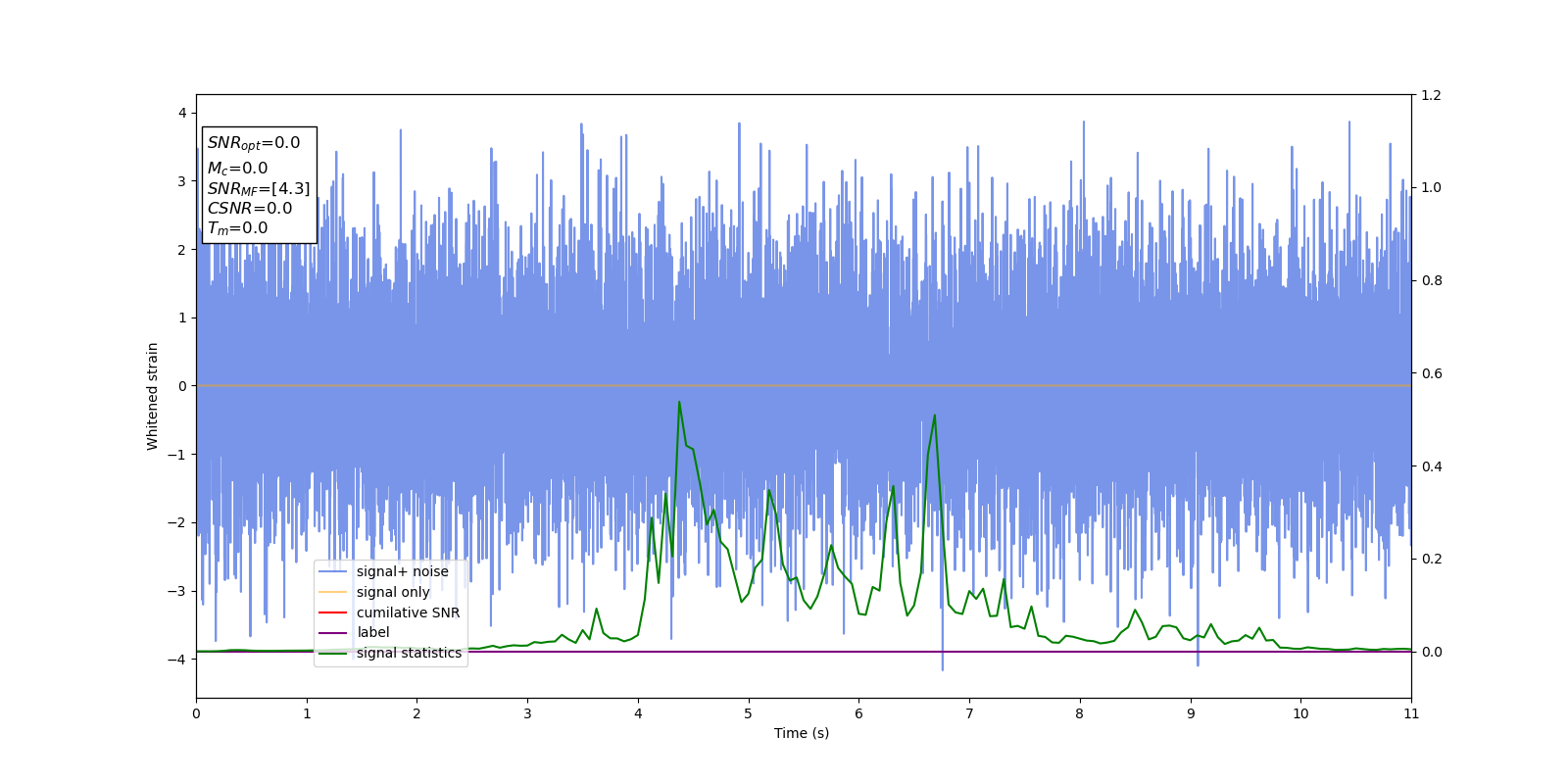
Task: Click the 'signal statistics' legend label
Action: (x=409, y=653)
